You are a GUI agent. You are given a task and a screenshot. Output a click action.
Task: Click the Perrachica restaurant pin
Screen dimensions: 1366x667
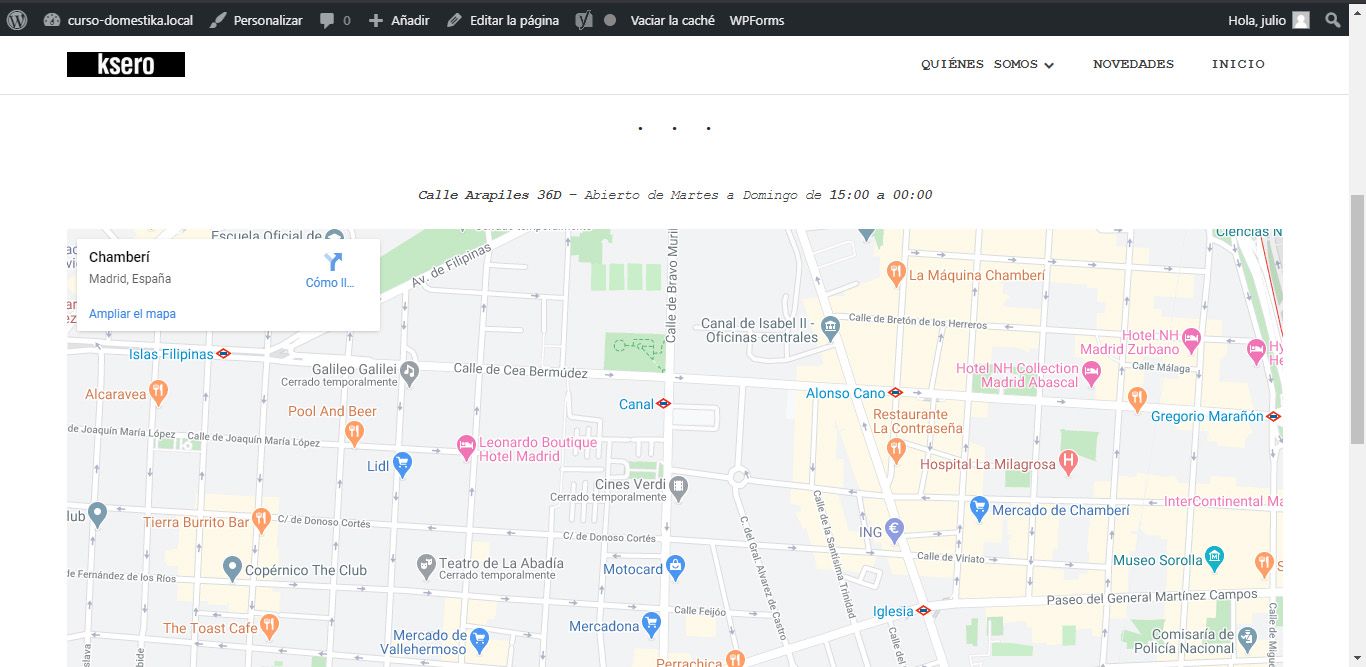point(736,659)
